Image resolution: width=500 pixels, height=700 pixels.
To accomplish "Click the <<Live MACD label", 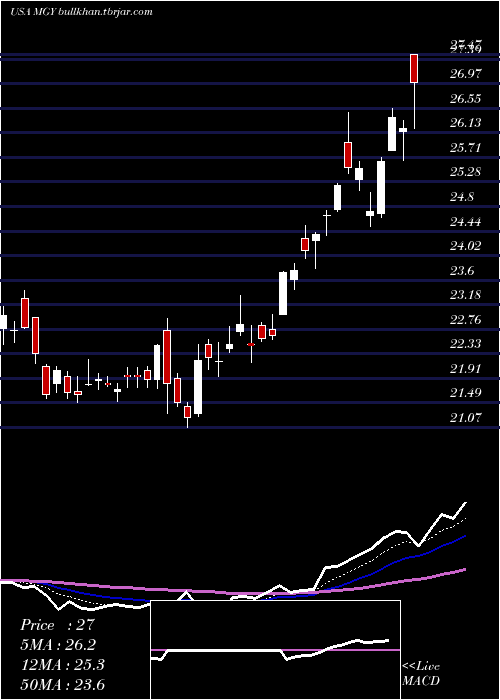I will click(x=421, y=674).
